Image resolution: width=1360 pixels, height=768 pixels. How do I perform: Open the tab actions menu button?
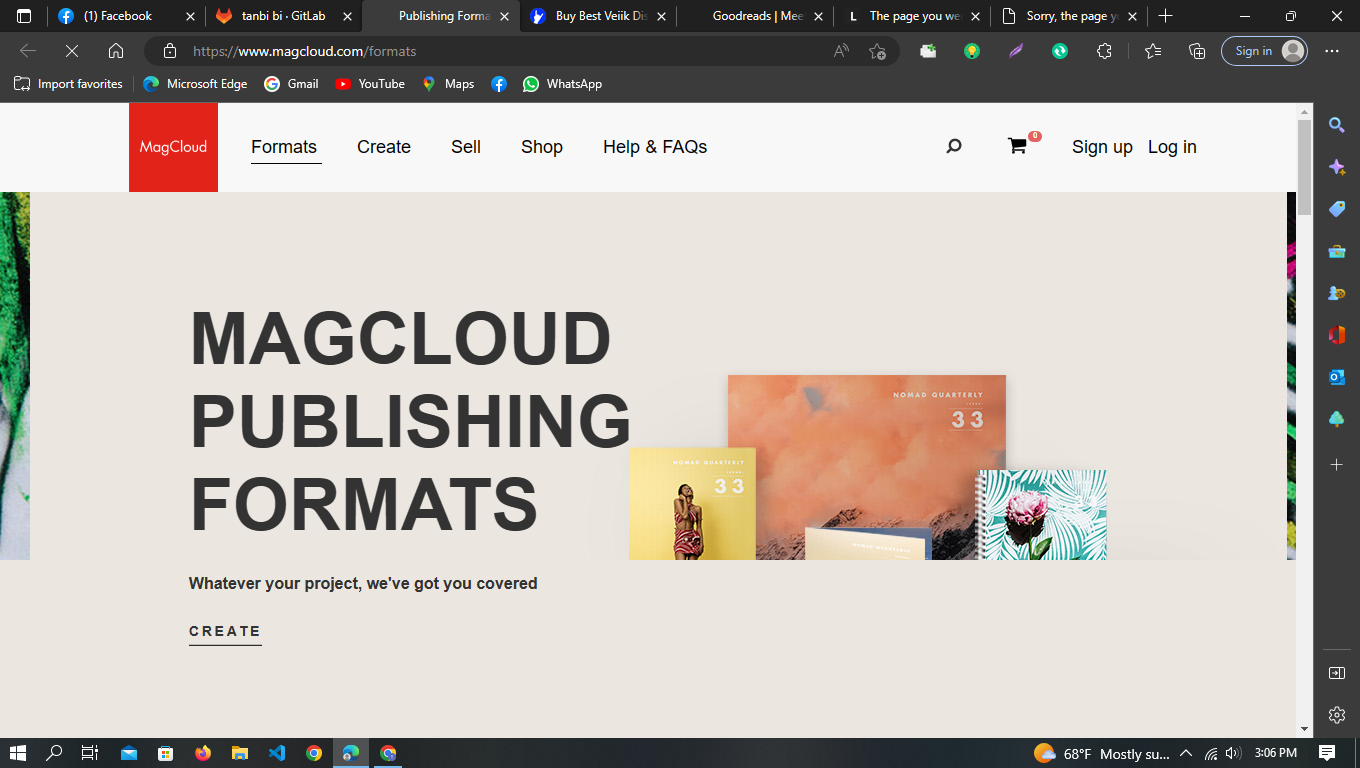pos(24,16)
